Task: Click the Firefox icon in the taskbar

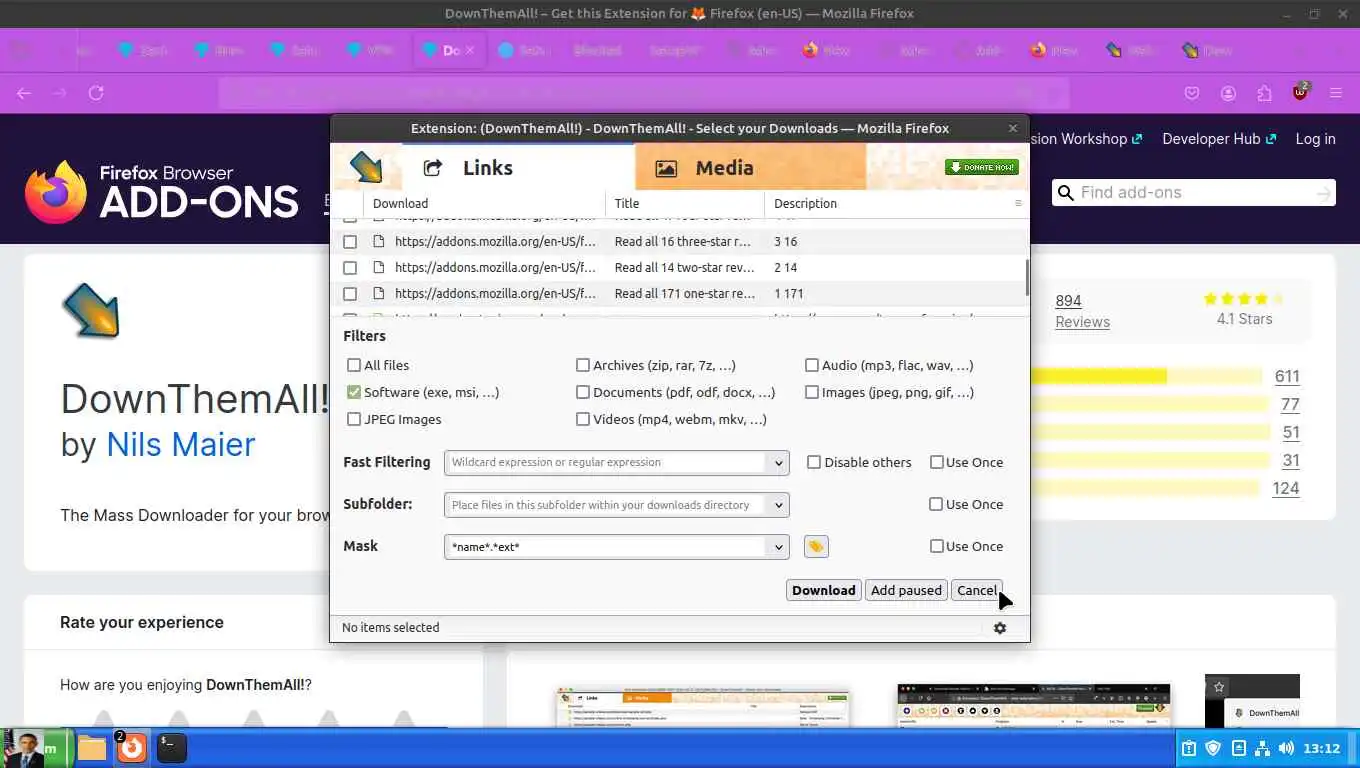Action: [x=131, y=747]
